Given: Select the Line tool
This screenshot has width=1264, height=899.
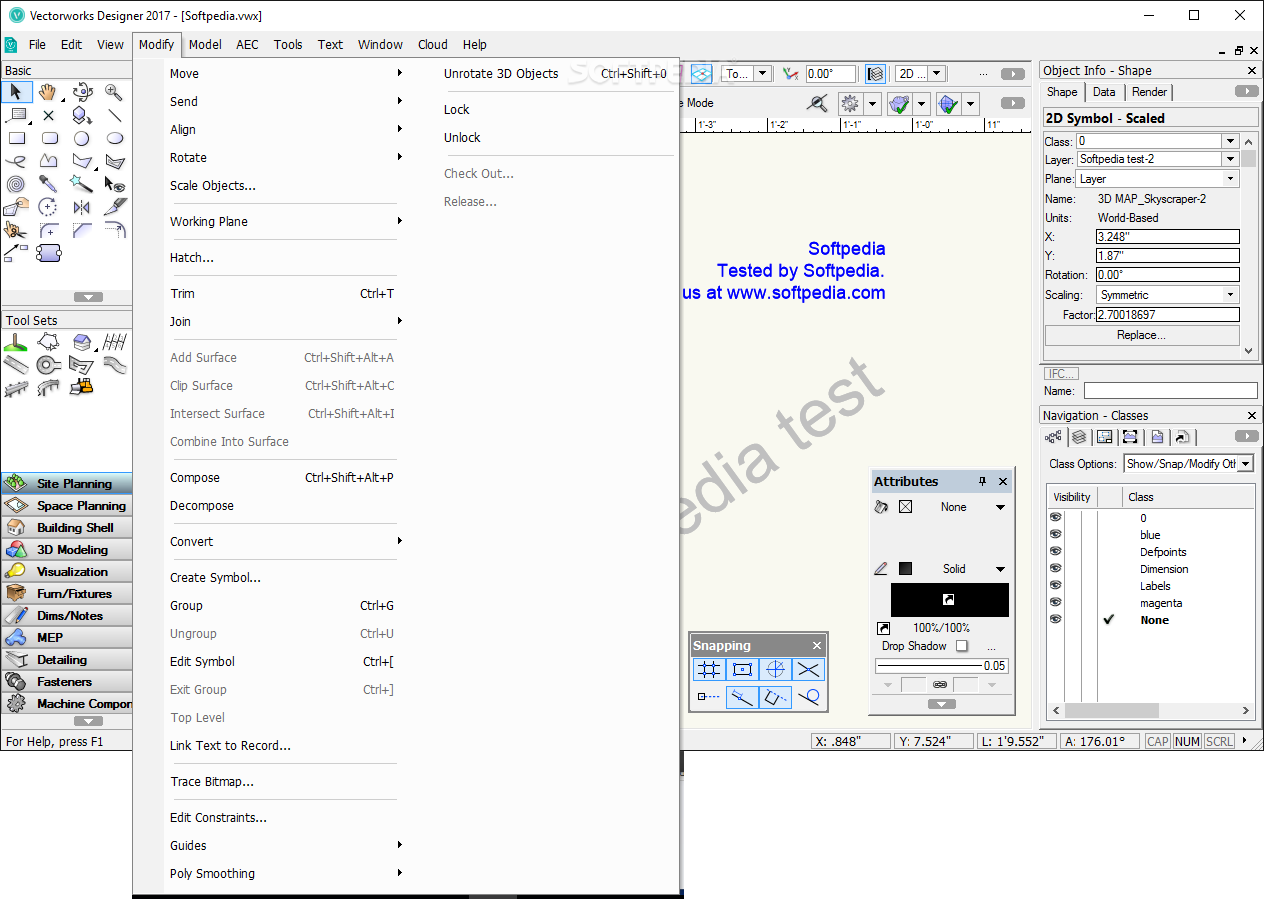Looking at the screenshot, I should pos(115,115).
